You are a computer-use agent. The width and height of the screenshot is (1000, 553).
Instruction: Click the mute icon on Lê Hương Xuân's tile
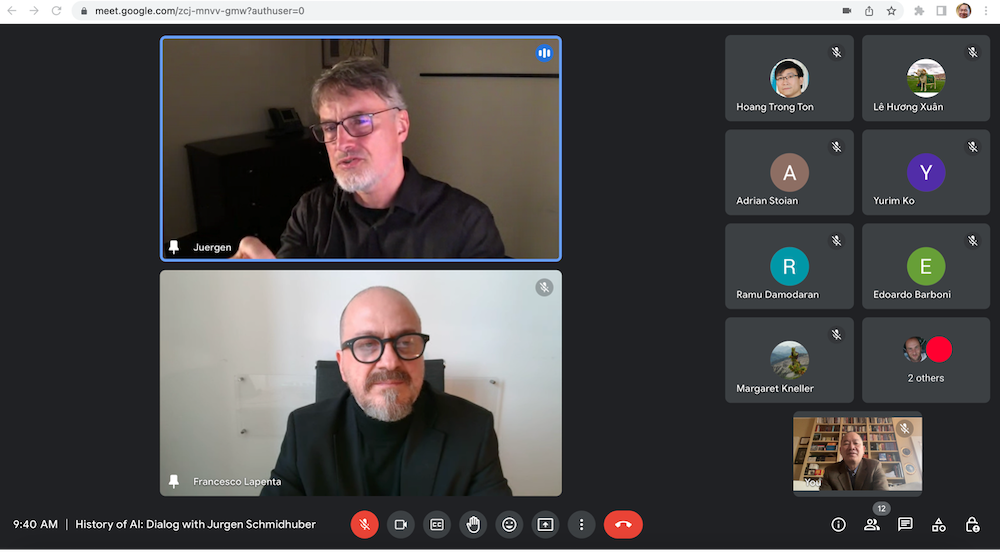click(x=973, y=52)
